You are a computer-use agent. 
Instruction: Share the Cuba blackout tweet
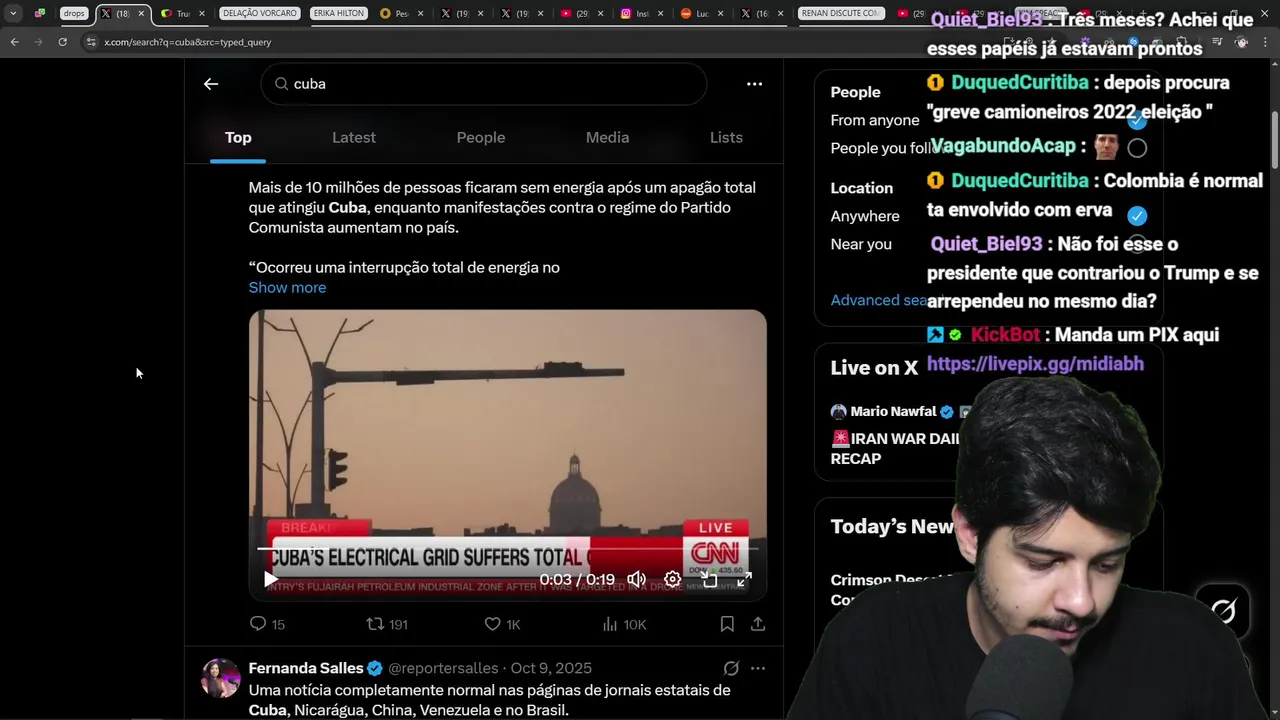758,624
